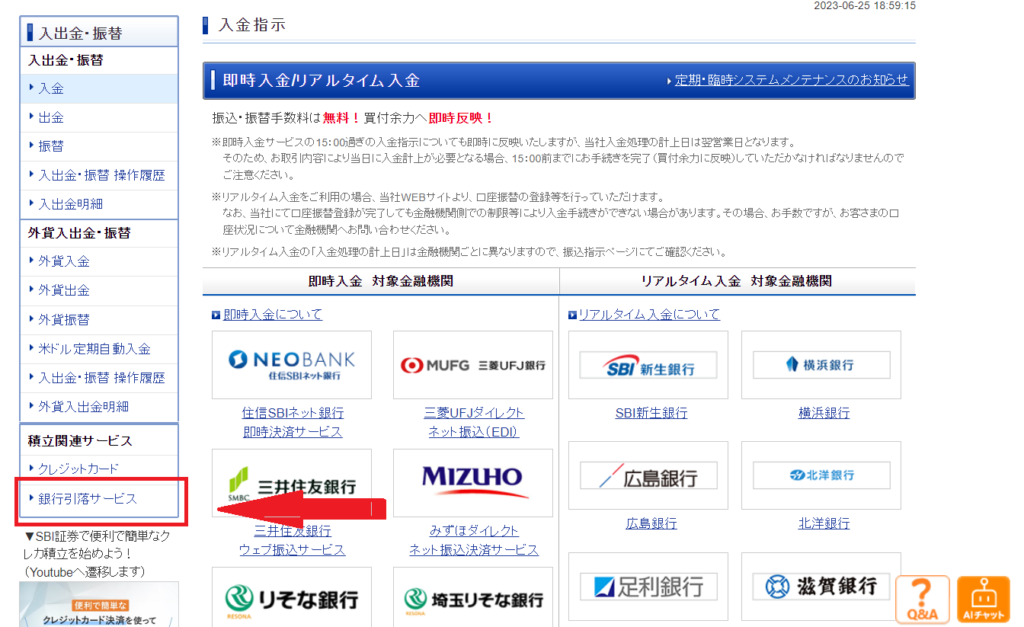Select the 北洋銀行 logo
1024x627 pixels.
pos(821,475)
